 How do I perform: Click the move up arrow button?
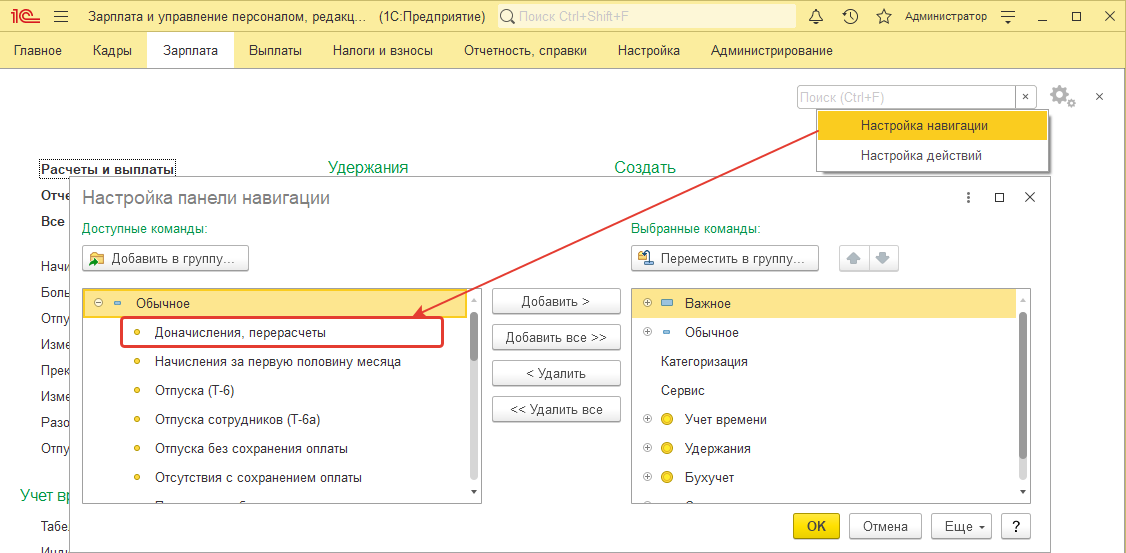coord(853,258)
